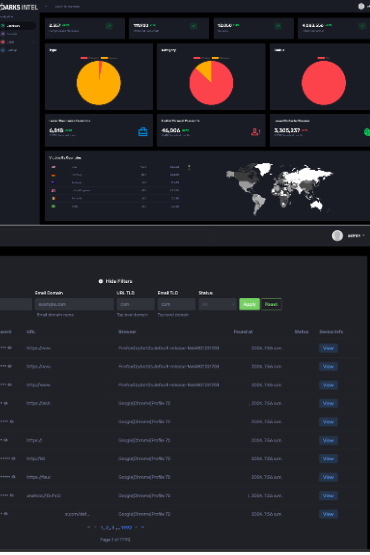View device info for the row without URL
Screen dimensions: 370x555
pyautogui.click(x=328, y=422)
